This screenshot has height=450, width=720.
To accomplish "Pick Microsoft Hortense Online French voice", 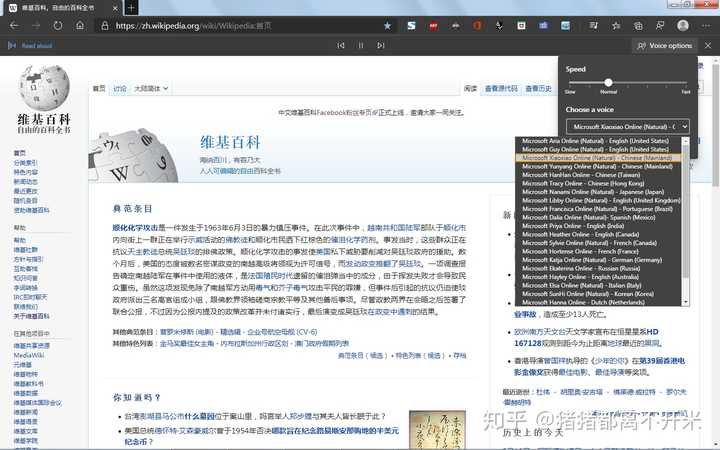I will (x=598, y=251).
